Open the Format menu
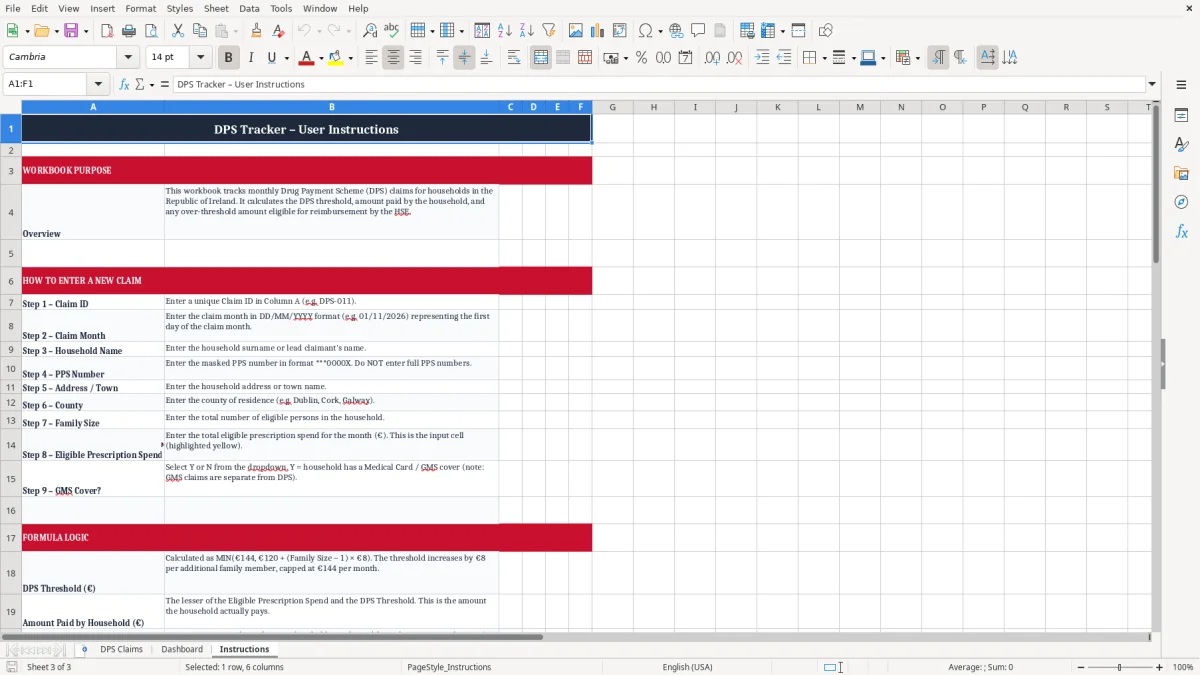The image size is (1200, 675). [x=140, y=8]
